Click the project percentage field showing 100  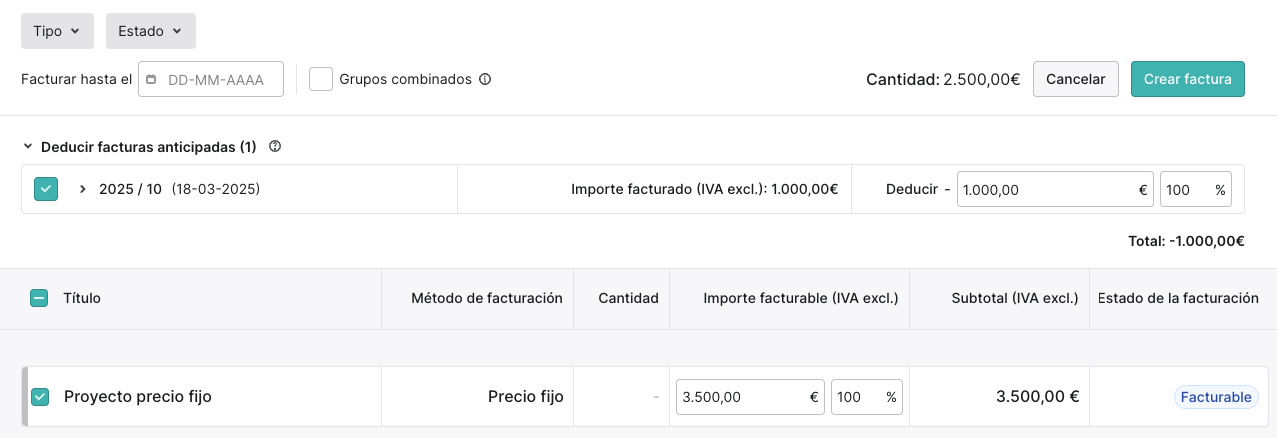tap(866, 397)
